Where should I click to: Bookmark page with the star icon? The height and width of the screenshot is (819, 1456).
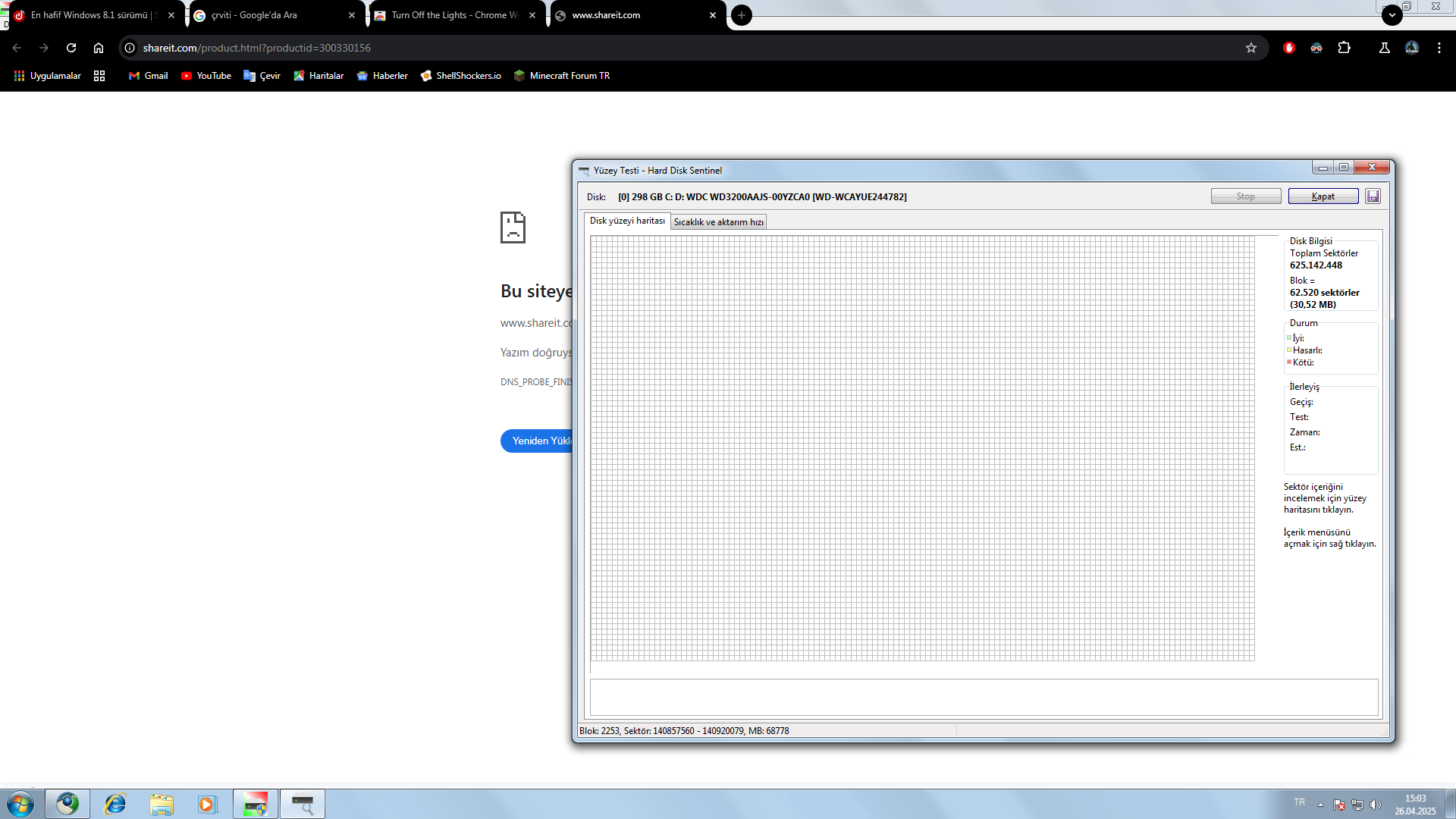pyautogui.click(x=1251, y=48)
